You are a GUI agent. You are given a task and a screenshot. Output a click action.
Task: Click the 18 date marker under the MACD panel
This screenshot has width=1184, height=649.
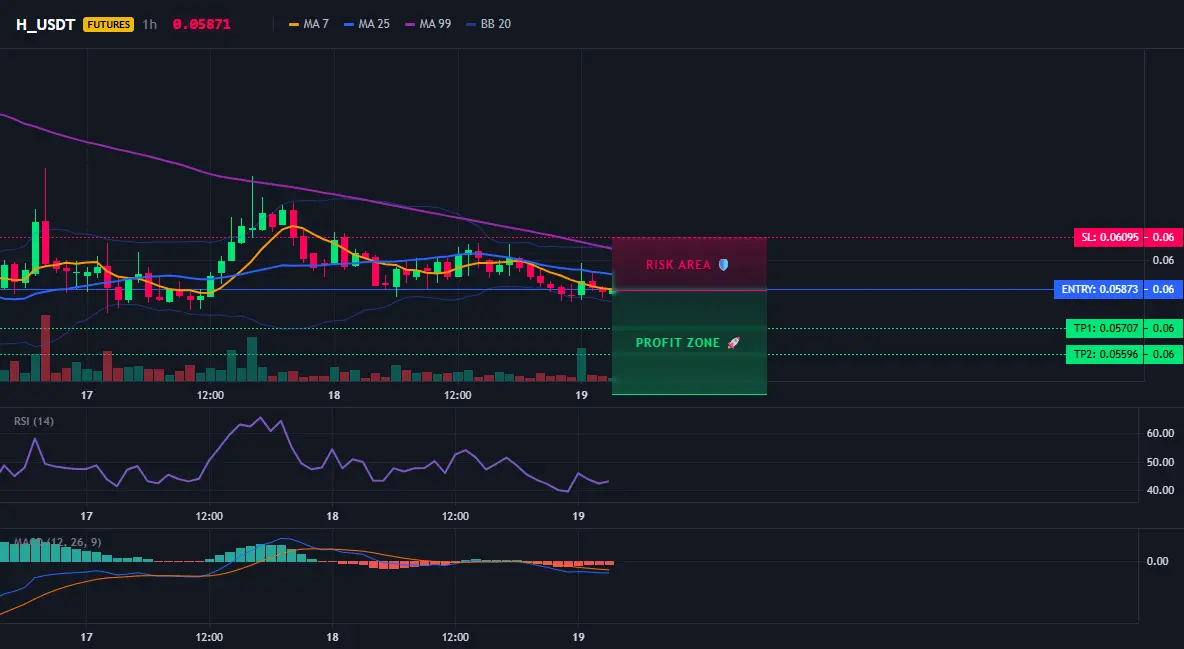click(x=332, y=637)
